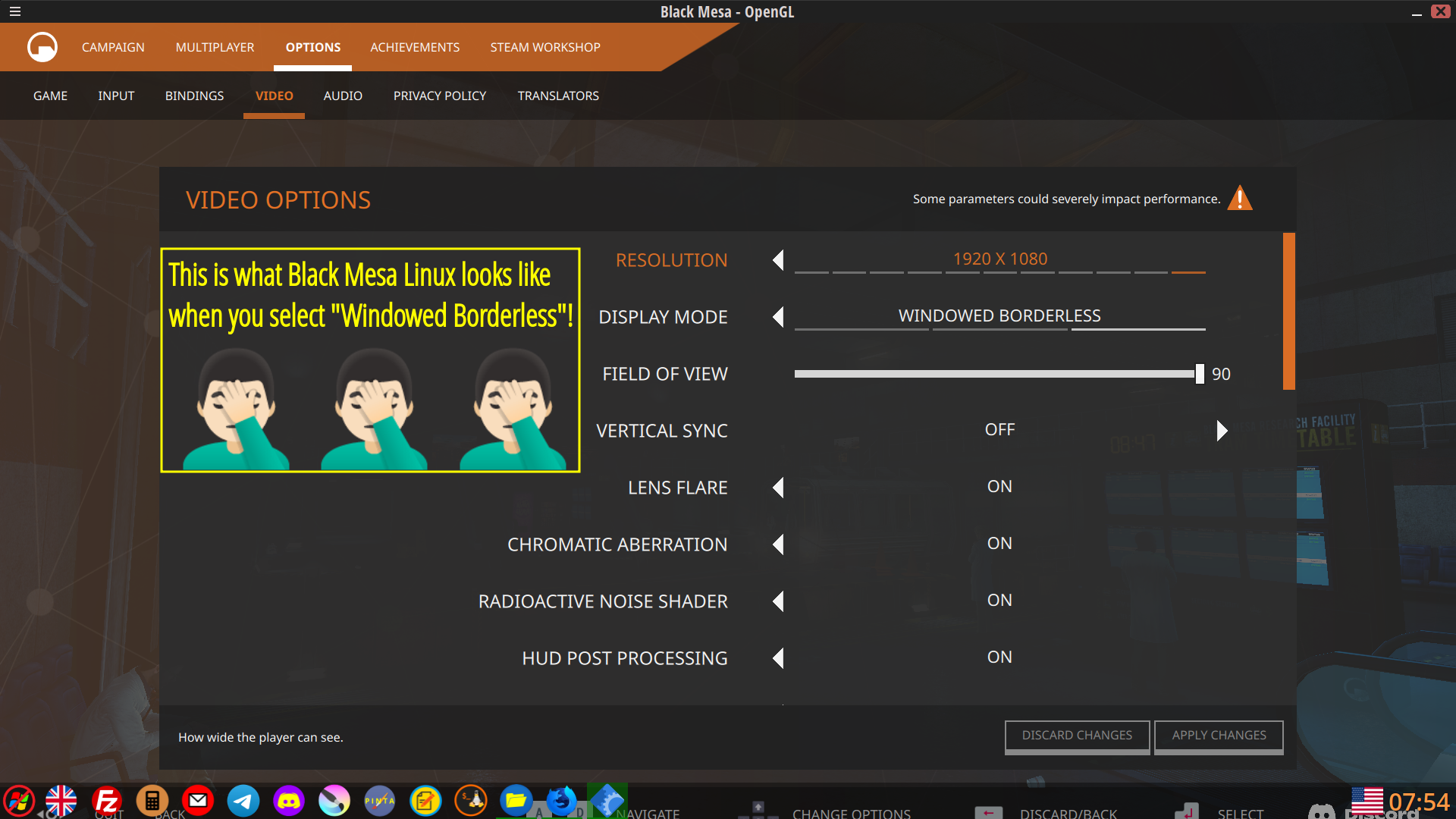Image resolution: width=1456 pixels, height=819 pixels.
Task: Toggle Chromatic Aberration off via left arrow
Action: coord(778,544)
